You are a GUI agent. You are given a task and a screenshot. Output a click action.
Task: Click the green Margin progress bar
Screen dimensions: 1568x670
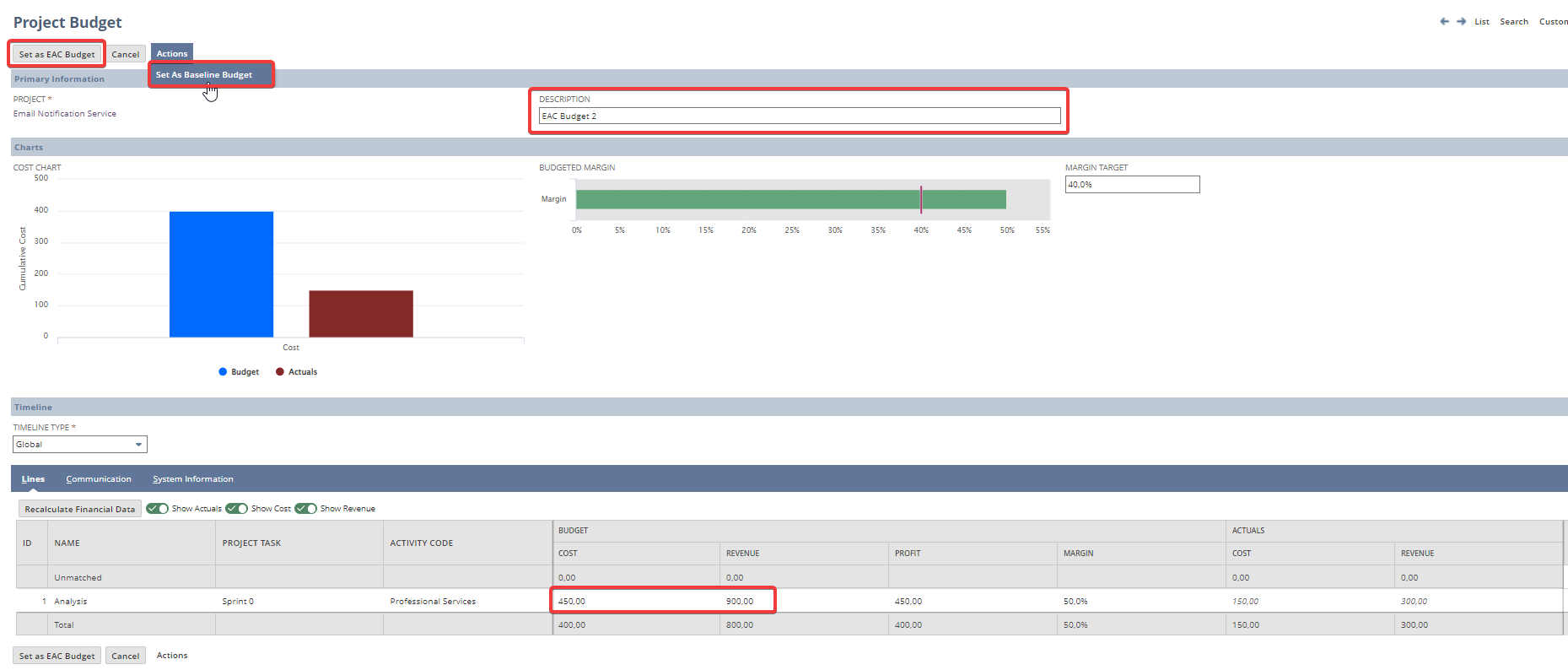(x=790, y=199)
